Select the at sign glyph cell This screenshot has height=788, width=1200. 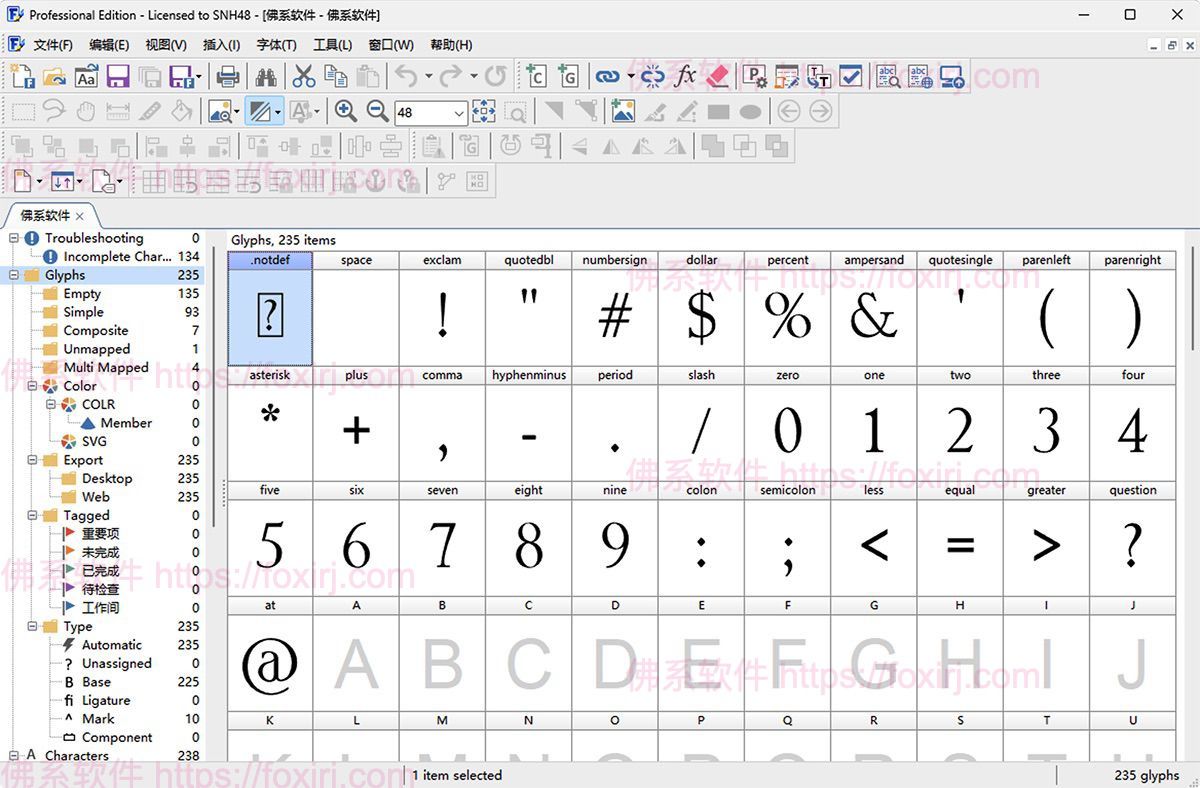270,662
